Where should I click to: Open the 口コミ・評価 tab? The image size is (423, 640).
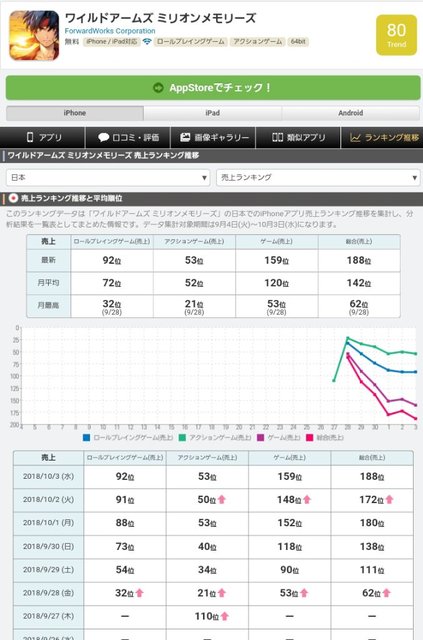[x=128, y=138]
